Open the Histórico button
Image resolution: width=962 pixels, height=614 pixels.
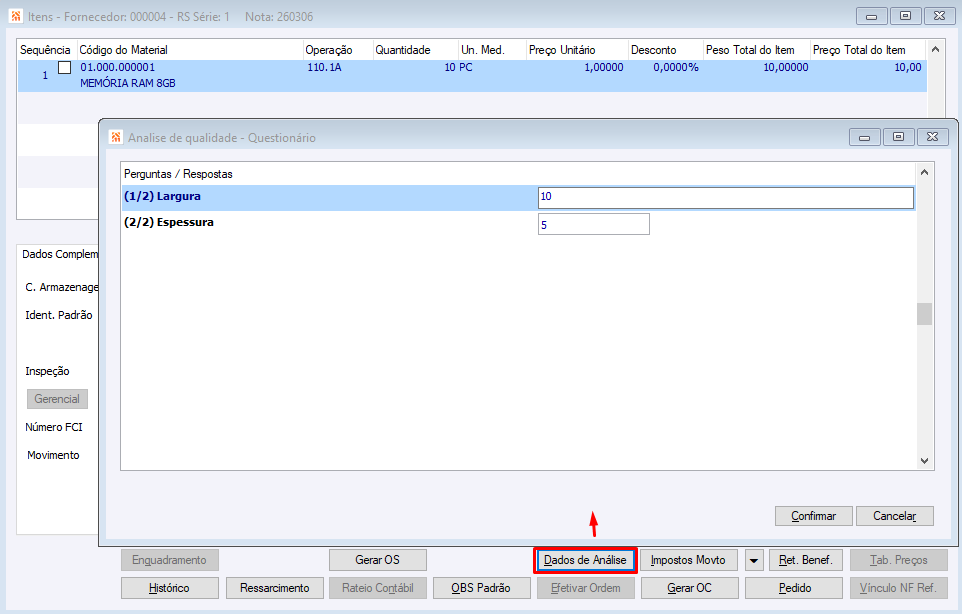point(169,588)
